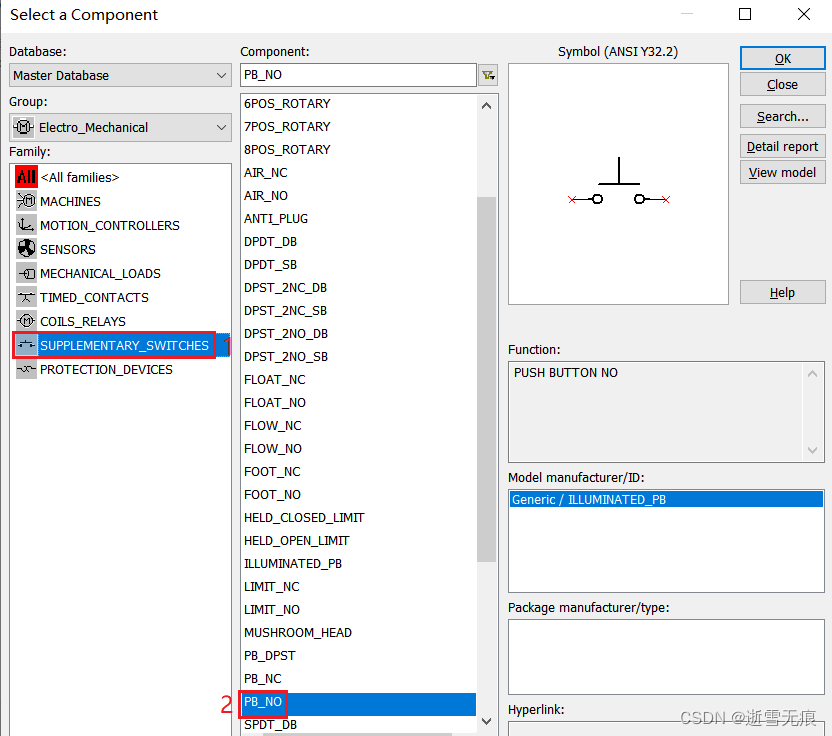The image size is (832, 736).
Task: Click the component filter icon beside search box
Action: point(488,75)
